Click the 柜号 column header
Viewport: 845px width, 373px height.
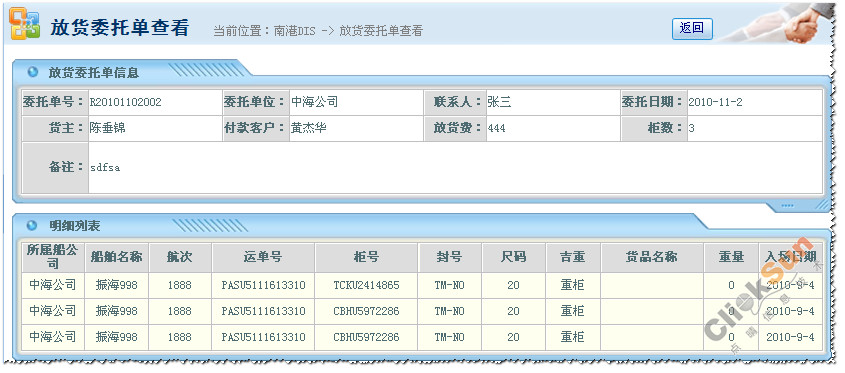(x=366, y=257)
